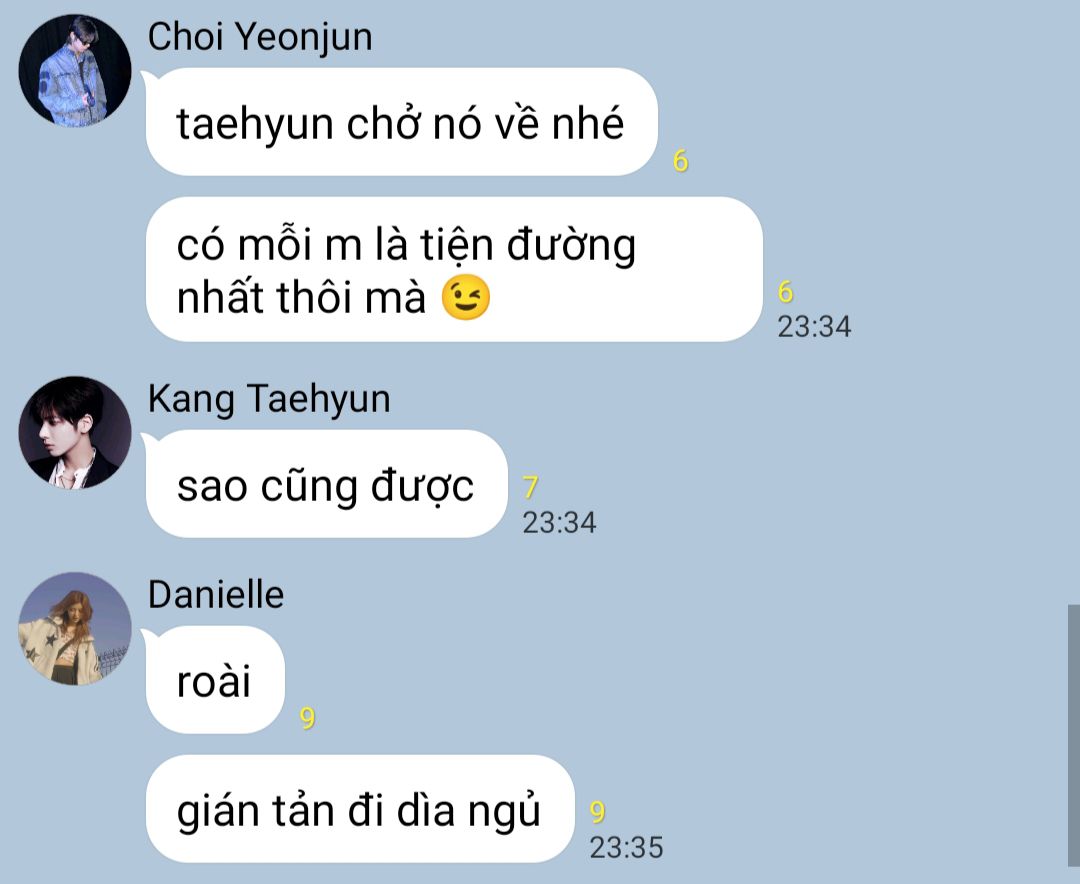Viewport: 1080px width, 884px height.
Task: Select the "có mỗi m là tiện đường" message
Action: [454, 269]
